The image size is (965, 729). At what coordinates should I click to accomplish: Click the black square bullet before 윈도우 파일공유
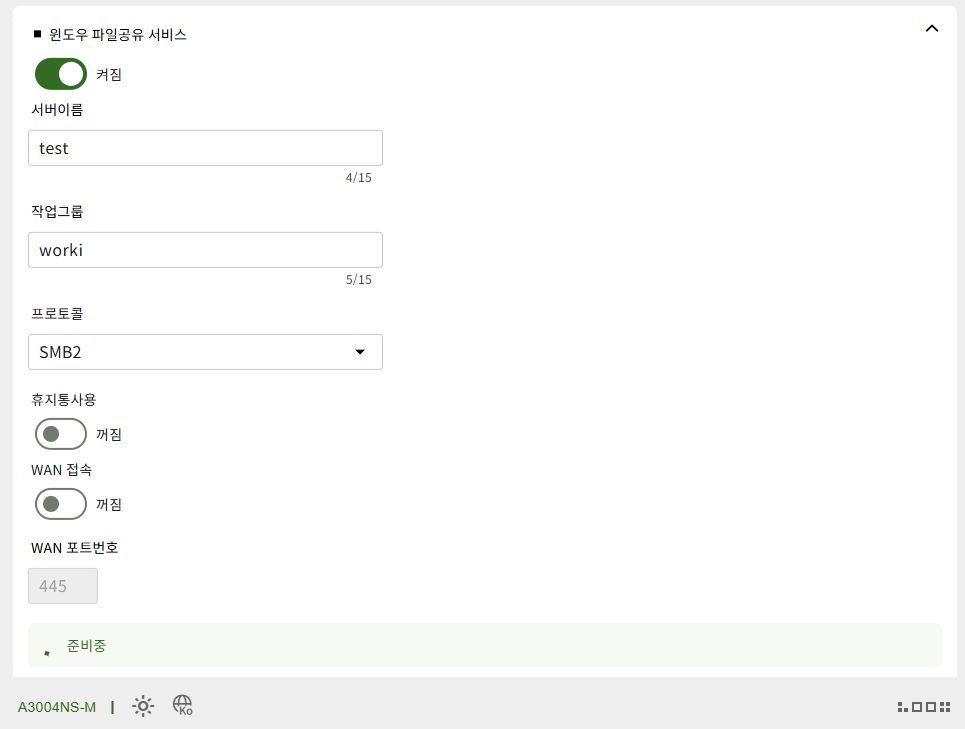37,34
